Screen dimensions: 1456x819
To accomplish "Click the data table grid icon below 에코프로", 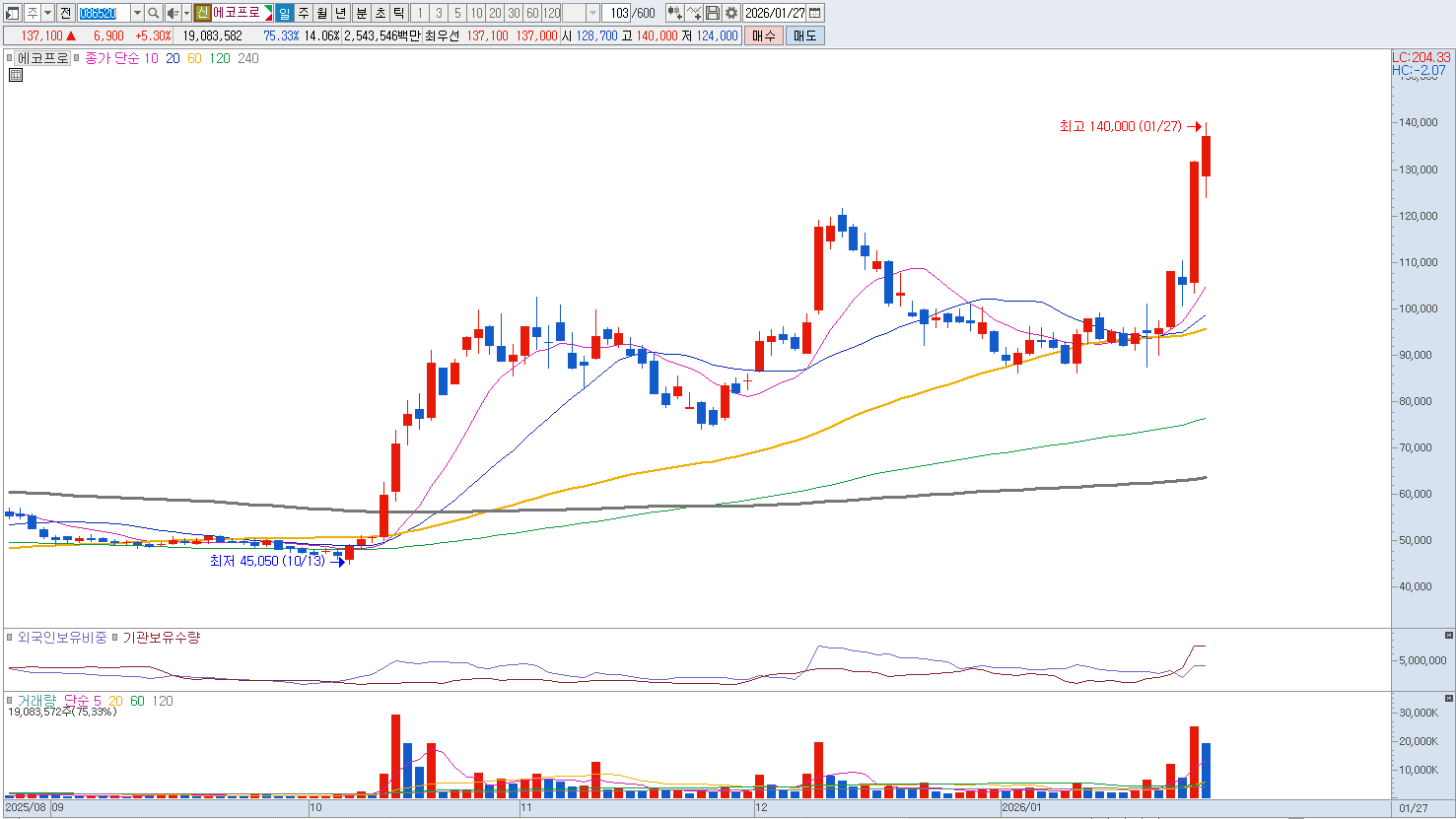I will pyautogui.click(x=15, y=75).
